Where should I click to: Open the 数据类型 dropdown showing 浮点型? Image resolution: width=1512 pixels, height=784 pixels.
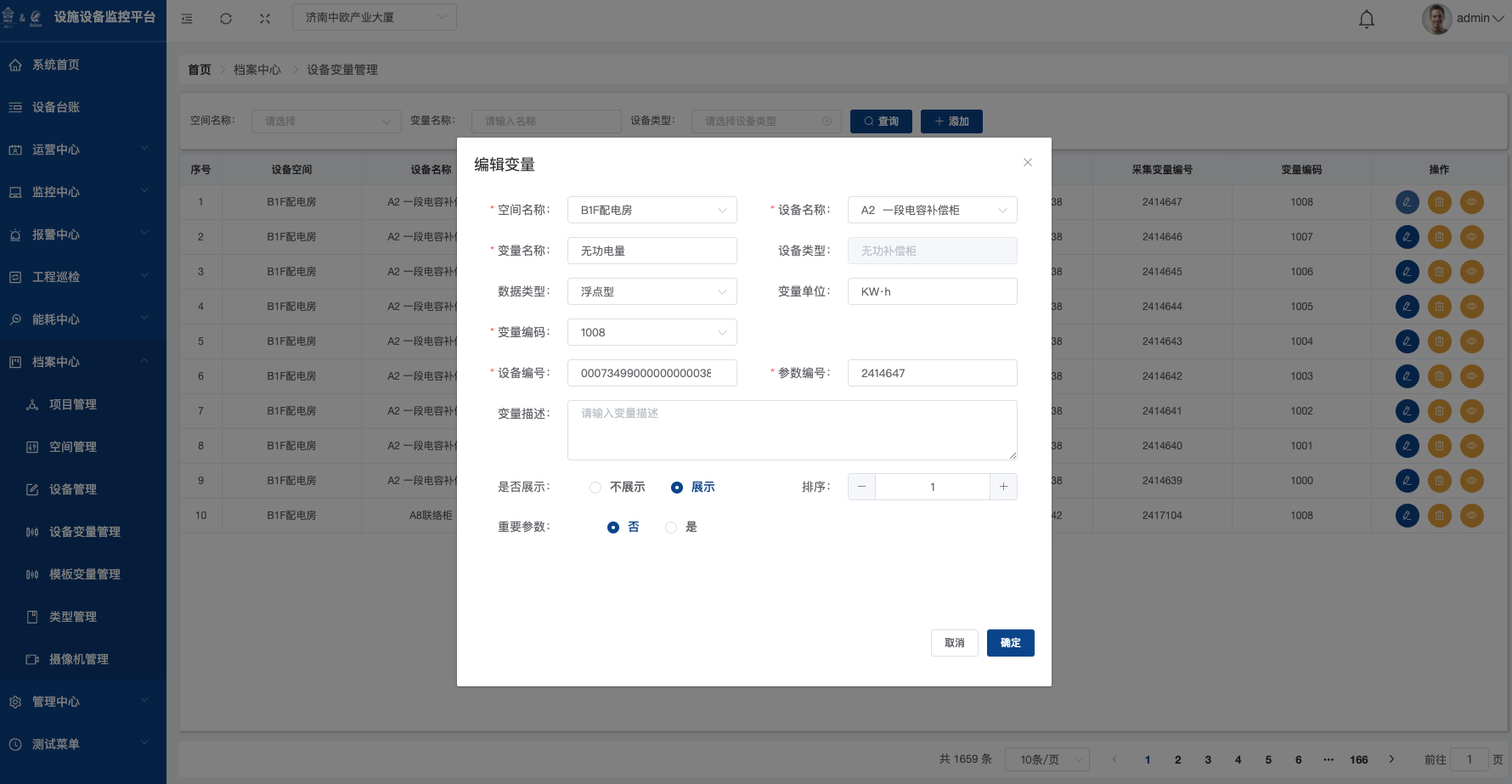tap(652, 291)
